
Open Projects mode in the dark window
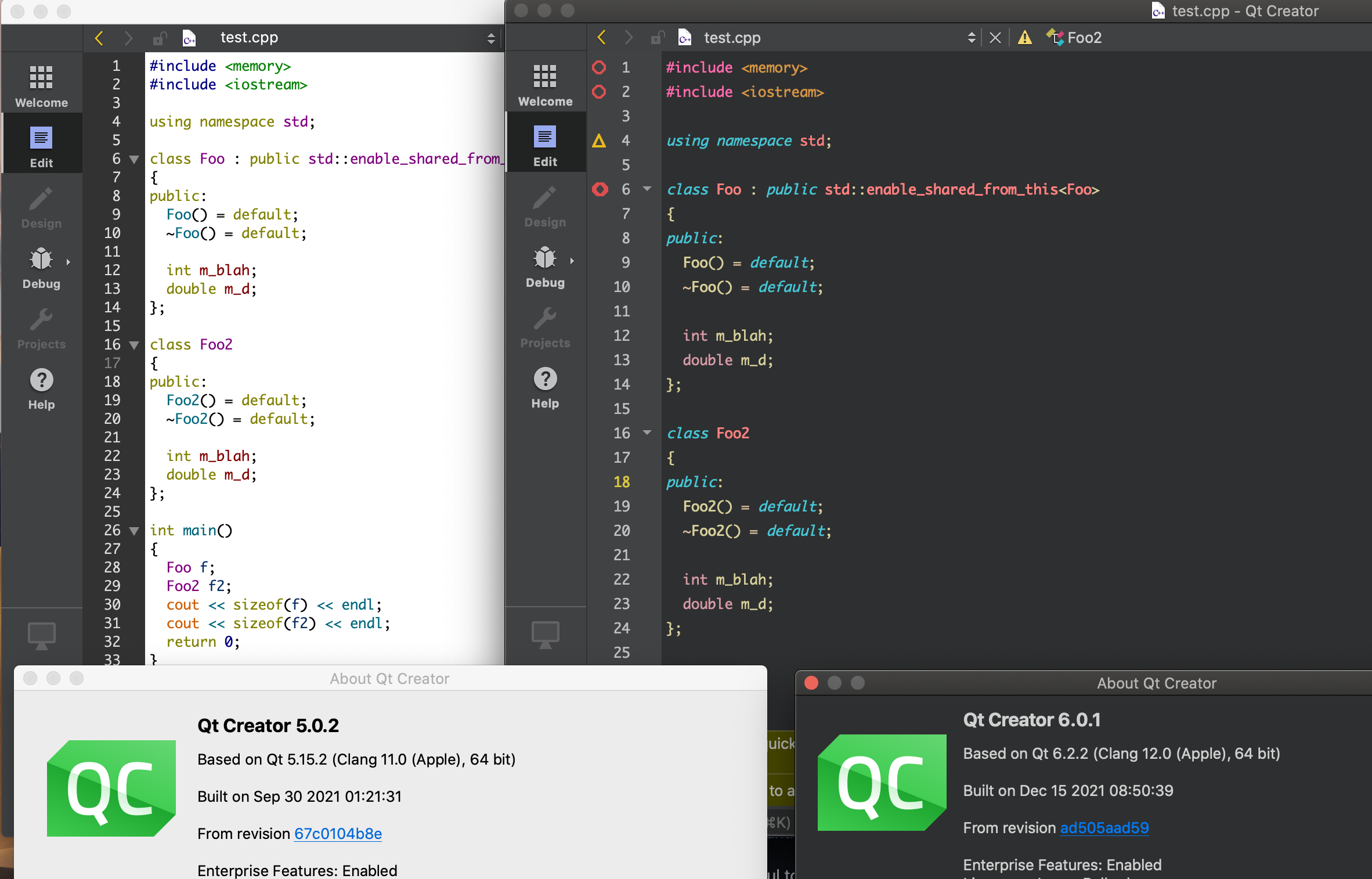545,327
